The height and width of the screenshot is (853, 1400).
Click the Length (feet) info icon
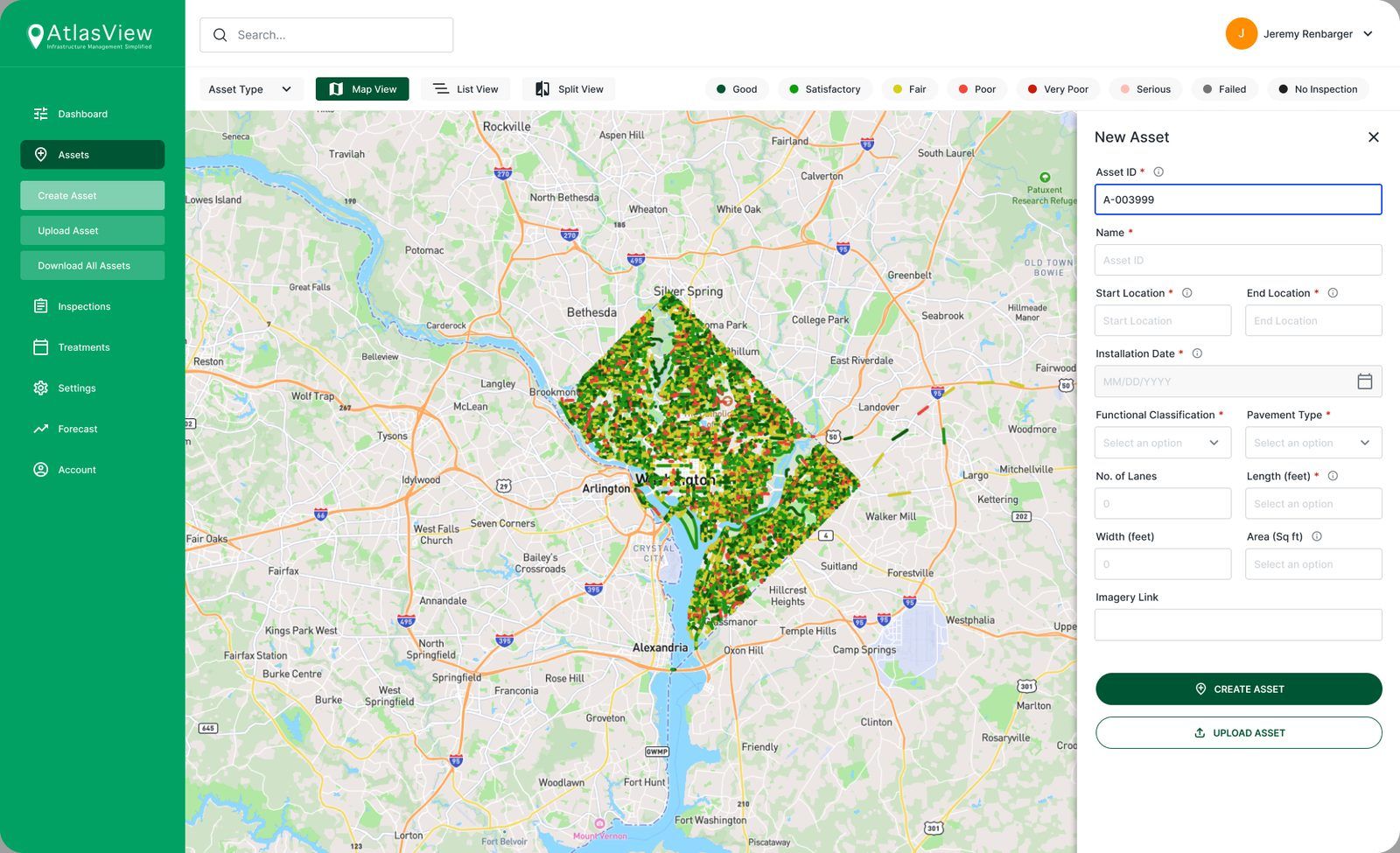[1333, 476]
